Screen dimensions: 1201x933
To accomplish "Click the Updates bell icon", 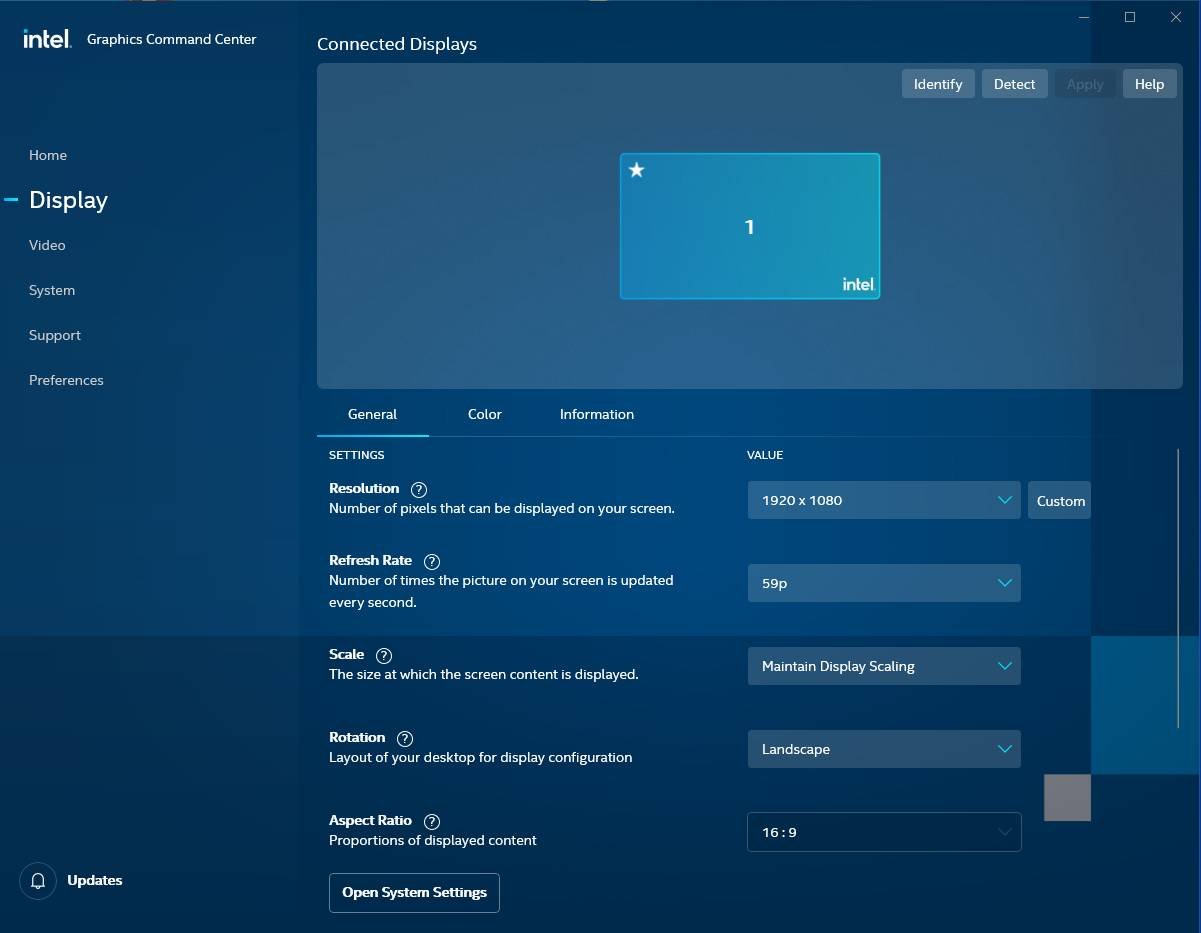I will point(38,881).
